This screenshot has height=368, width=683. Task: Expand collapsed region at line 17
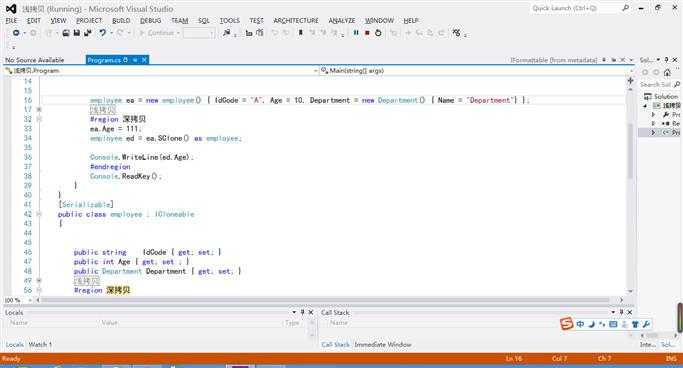[39, 109]
